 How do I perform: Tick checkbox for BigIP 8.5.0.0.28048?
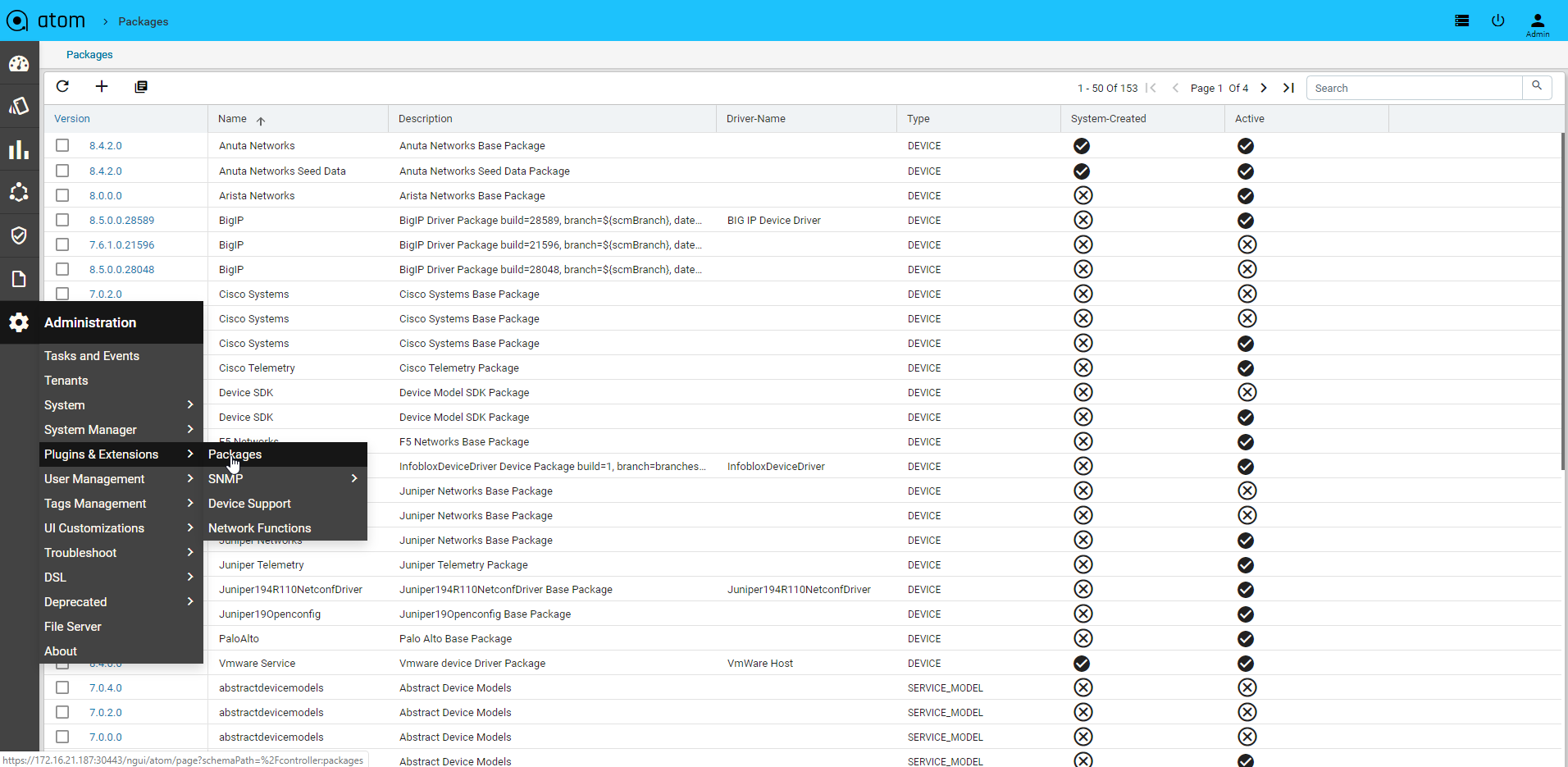point(62,269)
